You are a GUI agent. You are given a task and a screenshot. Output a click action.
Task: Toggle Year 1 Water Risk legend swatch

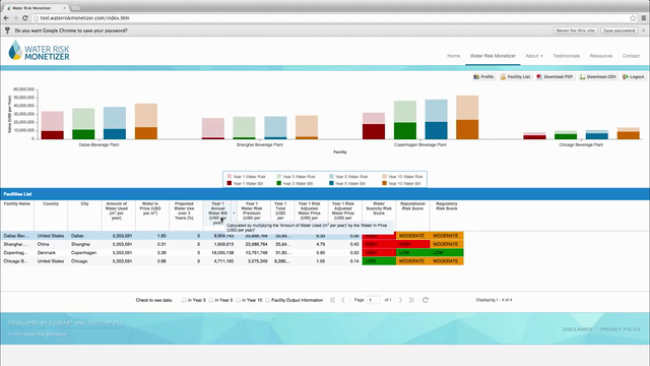pos(229,177)
